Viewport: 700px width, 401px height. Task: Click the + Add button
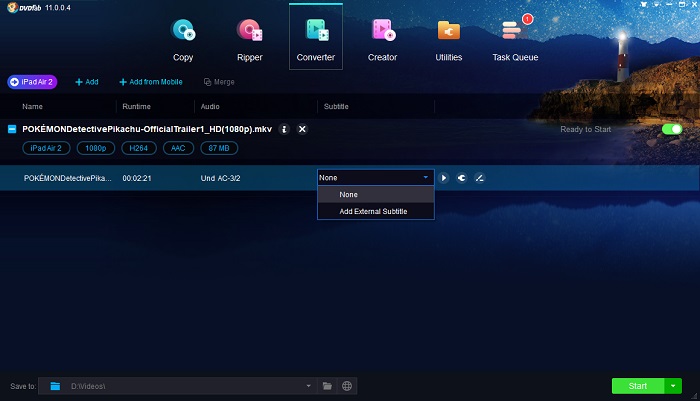[x=87, y=82]
